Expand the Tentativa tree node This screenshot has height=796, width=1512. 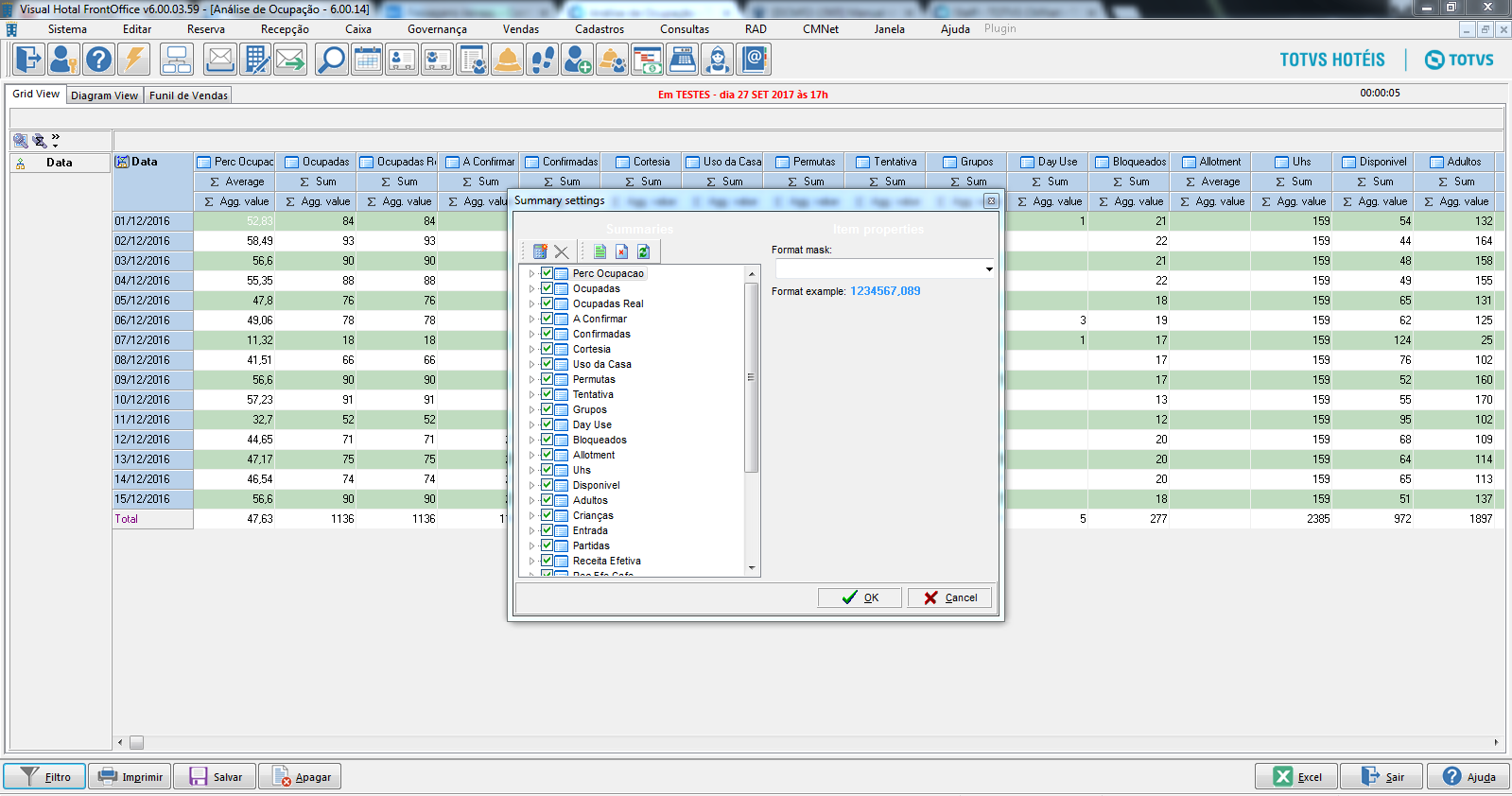click(x=531, y=394)
